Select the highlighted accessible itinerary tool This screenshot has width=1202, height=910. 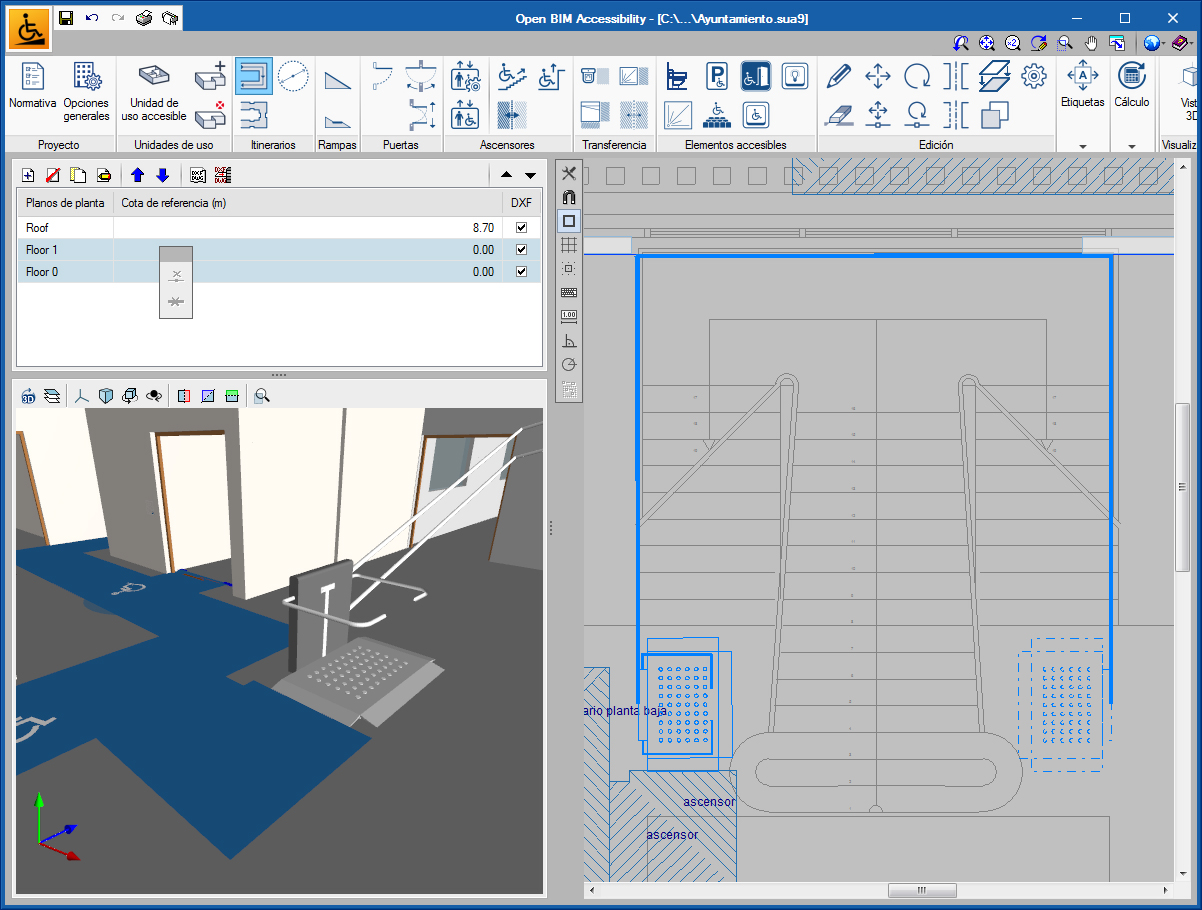[x=254, y=76]
